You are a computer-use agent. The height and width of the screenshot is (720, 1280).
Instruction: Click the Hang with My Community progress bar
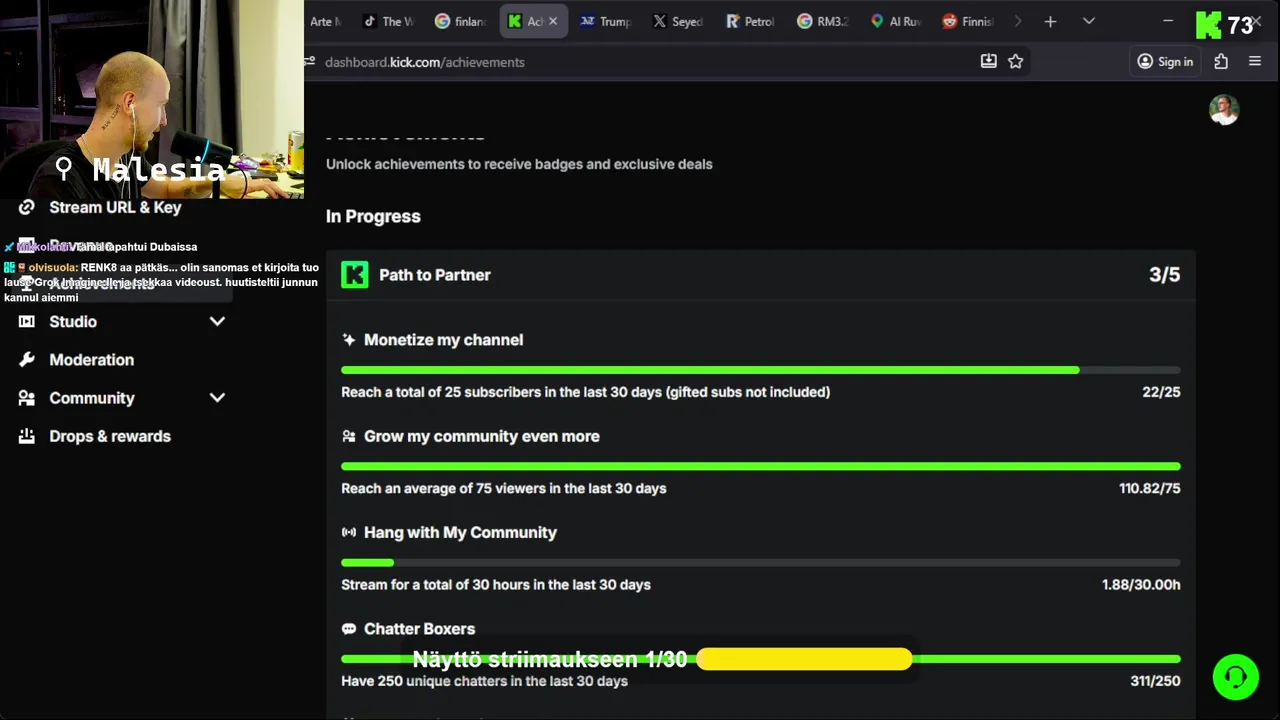pos(761,563)
